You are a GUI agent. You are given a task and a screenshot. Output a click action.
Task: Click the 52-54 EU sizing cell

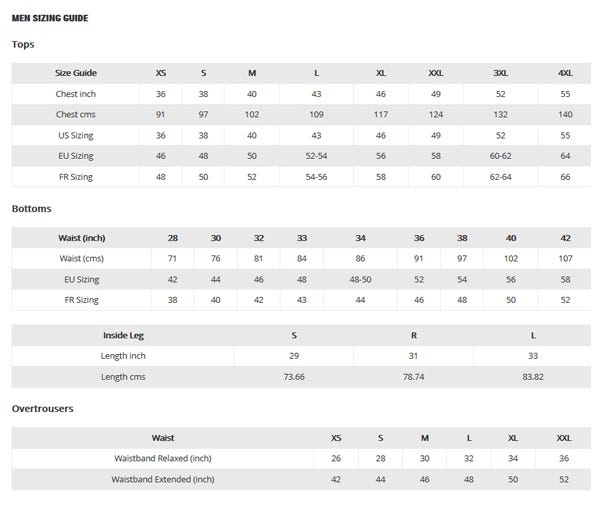point(316,157)
